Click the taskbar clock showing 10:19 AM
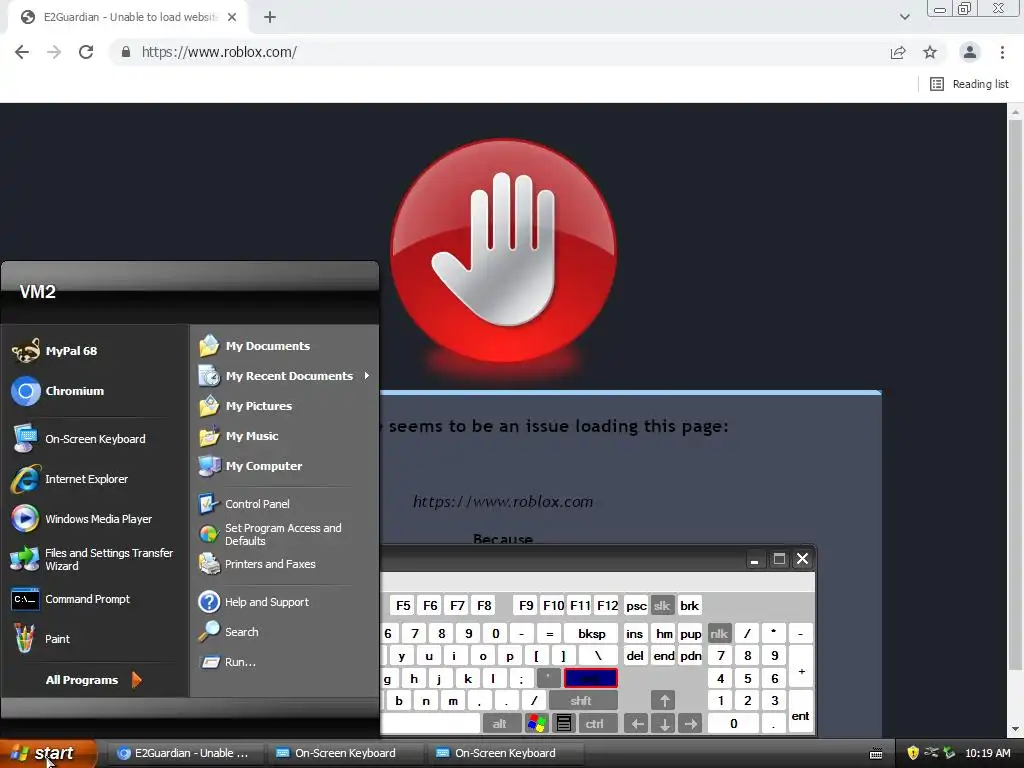The image size is (1024, 768). tap(987, 753)
